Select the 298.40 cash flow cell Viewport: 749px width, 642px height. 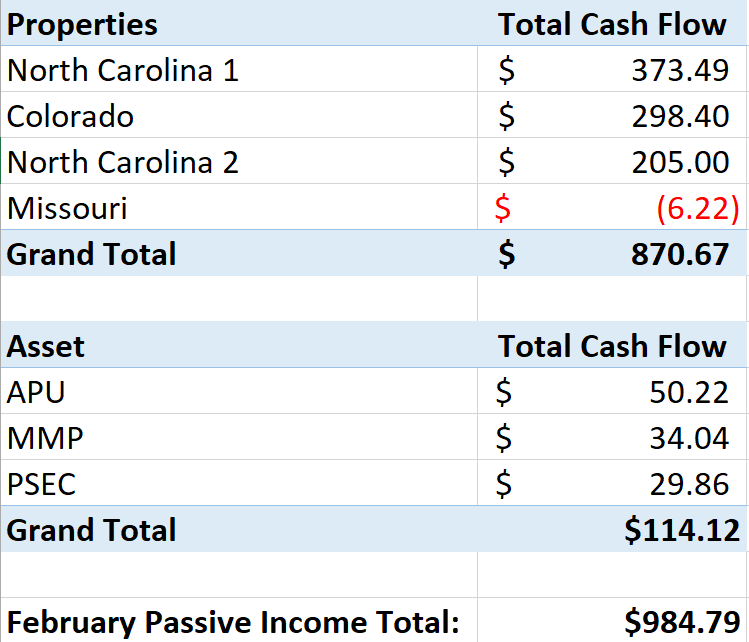click(x=612, y=115)
